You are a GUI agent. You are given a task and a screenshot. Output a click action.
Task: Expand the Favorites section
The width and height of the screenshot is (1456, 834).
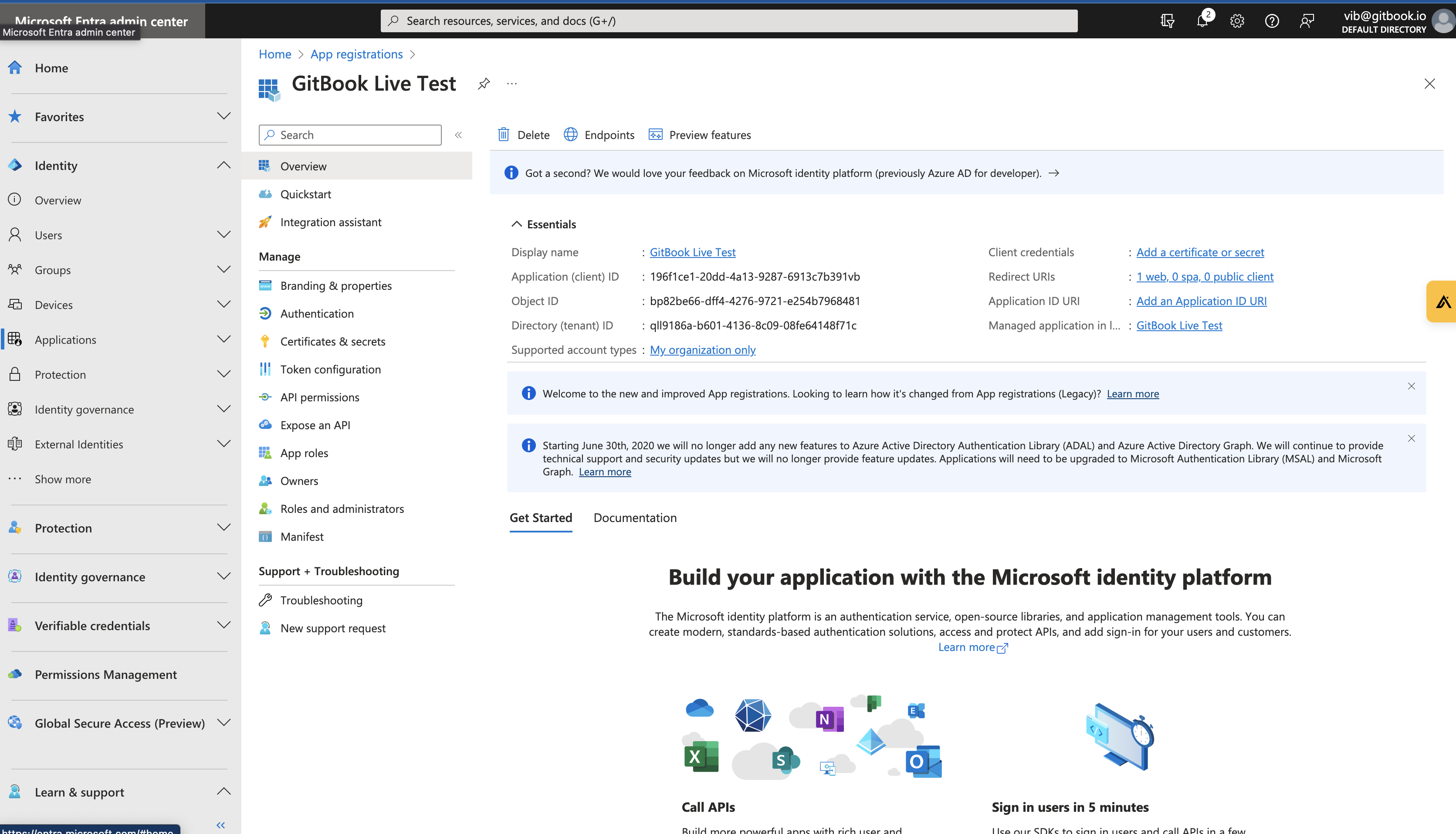[x=224, y=116]
